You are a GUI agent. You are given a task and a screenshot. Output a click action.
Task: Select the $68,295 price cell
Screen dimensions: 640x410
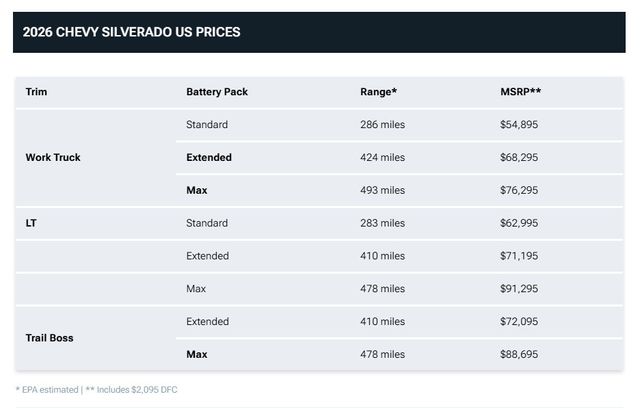(520, 158)
